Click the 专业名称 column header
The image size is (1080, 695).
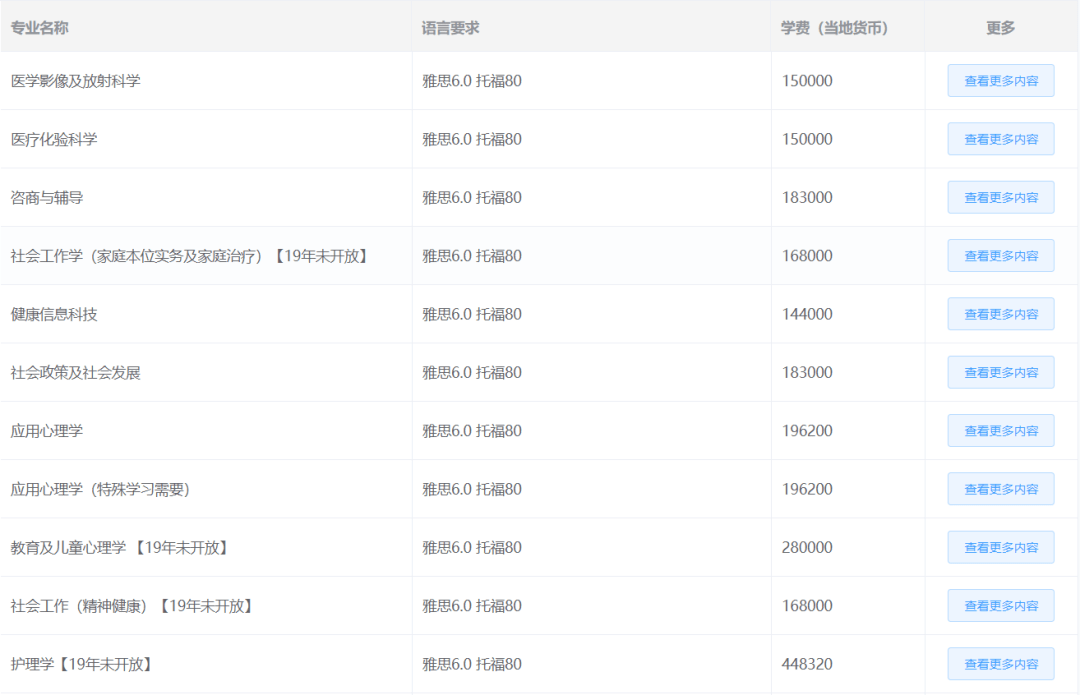[40, 28]
